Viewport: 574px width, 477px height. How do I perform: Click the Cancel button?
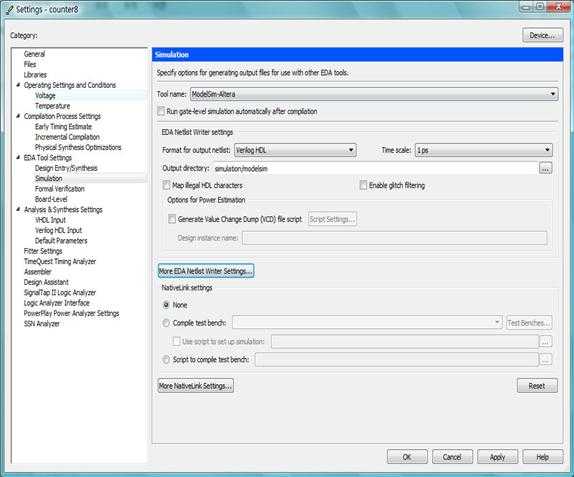pos(452,456)
